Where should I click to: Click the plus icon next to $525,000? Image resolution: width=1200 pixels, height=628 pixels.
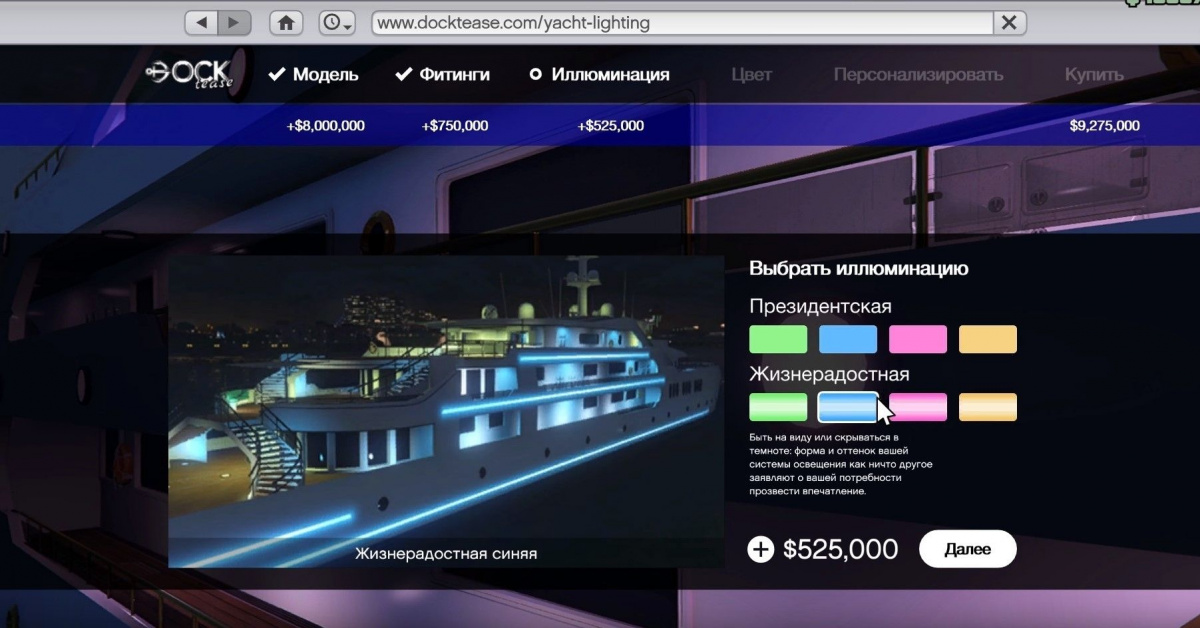[761, 549]
